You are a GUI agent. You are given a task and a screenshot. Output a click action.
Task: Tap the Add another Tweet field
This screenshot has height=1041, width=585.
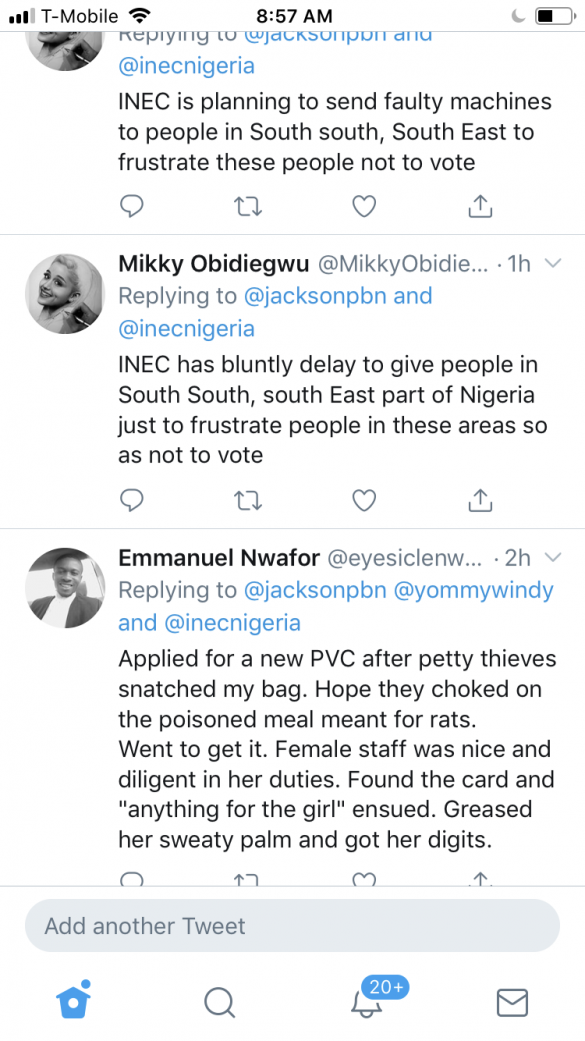292,925
